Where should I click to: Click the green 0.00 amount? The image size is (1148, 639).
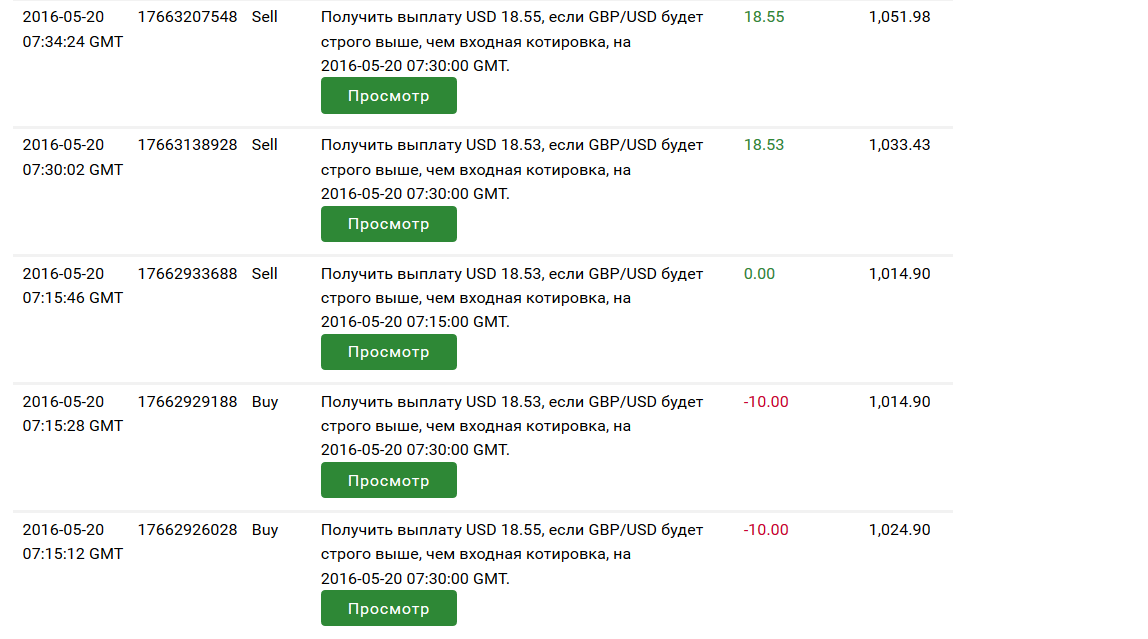(759, 273)
